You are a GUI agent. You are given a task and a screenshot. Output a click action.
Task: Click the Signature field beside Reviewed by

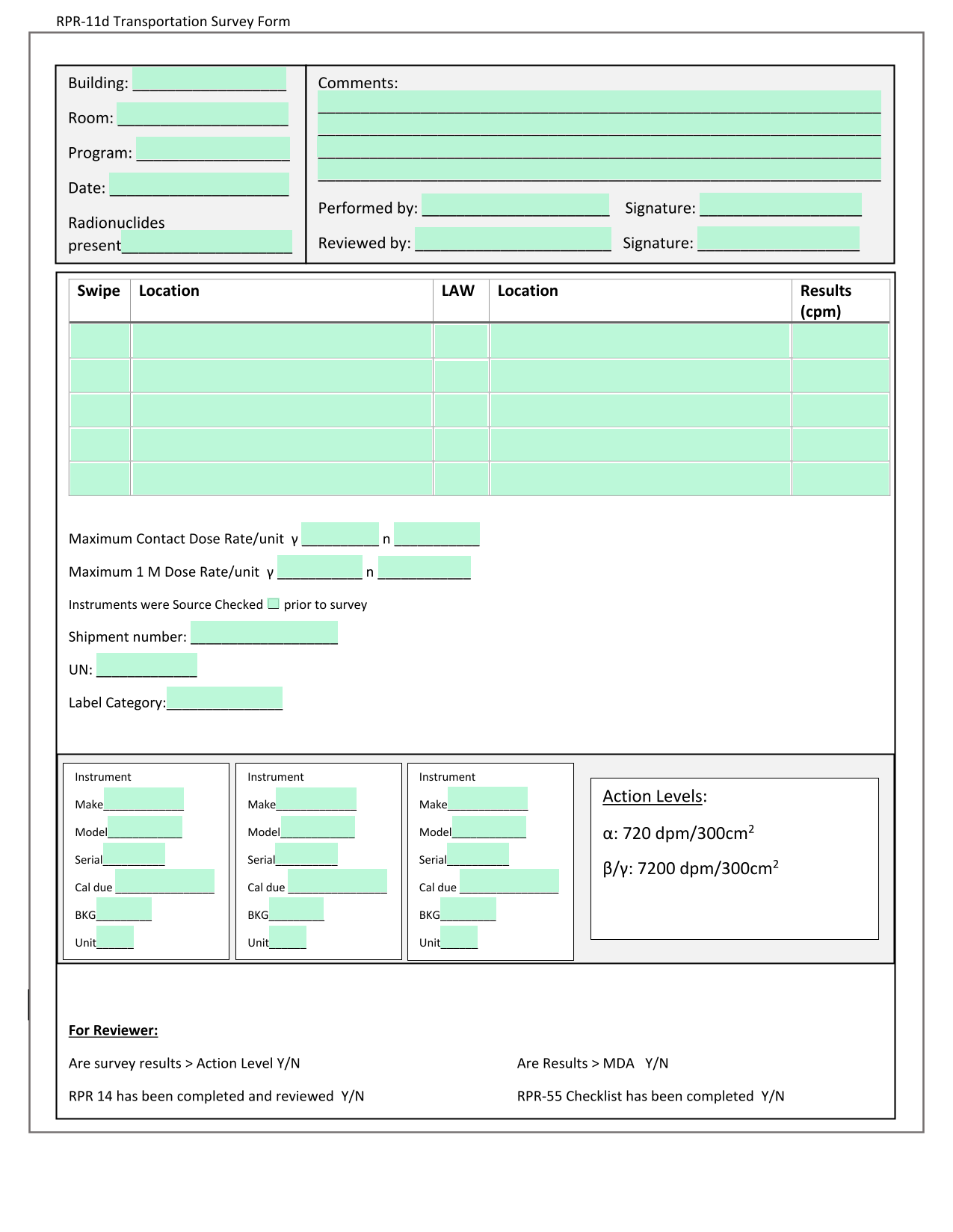[x=778, y=239]
